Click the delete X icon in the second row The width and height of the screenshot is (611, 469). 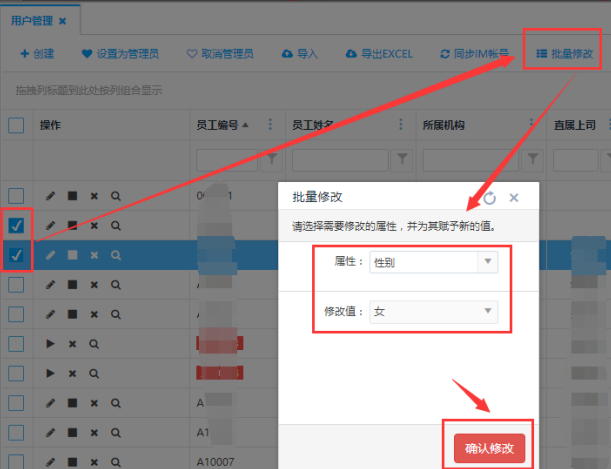point(94,226)
